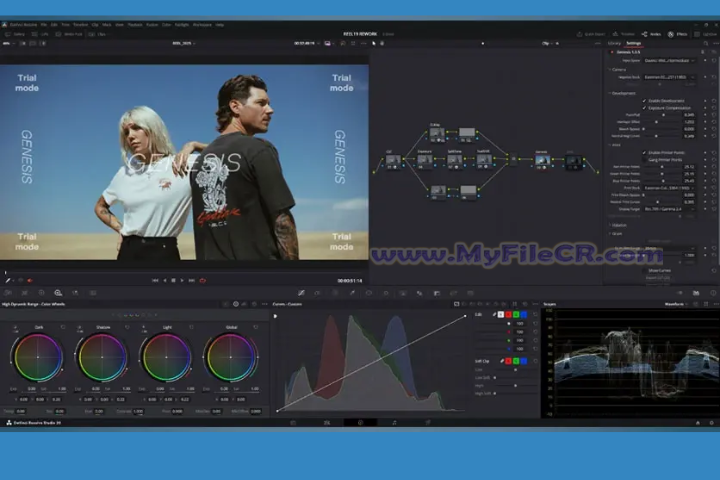The image size is (720, 480).
Task: Uncheck Exposure Compensation
Action: tap(644, 108)
